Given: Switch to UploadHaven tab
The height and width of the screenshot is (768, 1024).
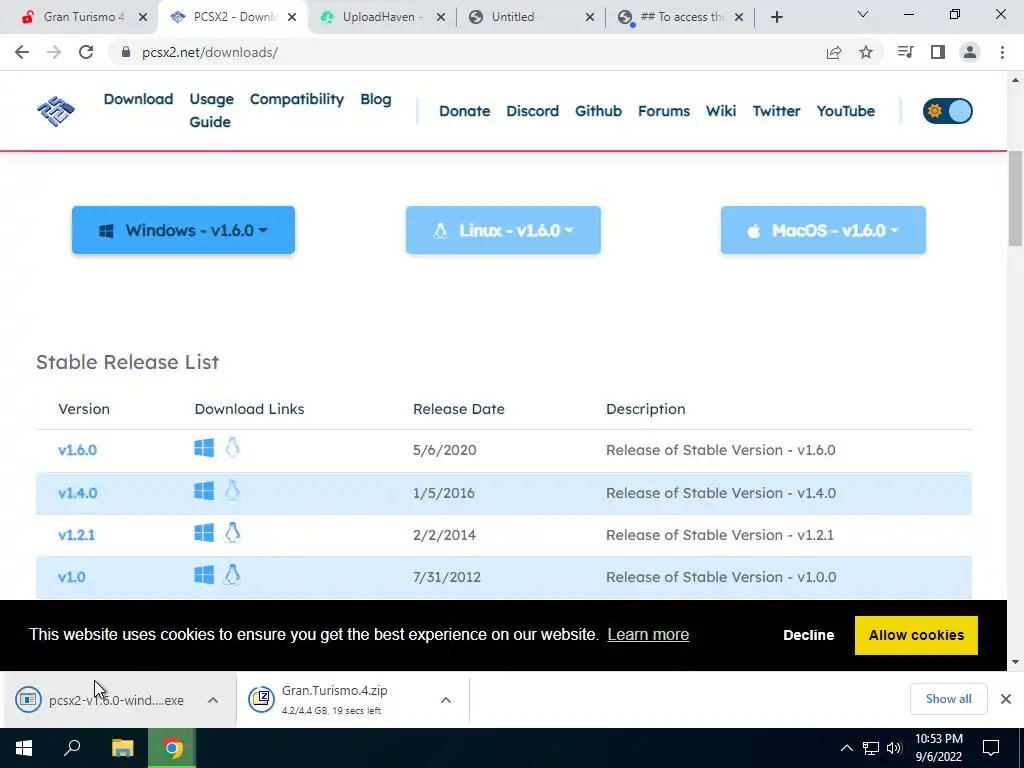Looking at the screenshot, I should point(382,17).
